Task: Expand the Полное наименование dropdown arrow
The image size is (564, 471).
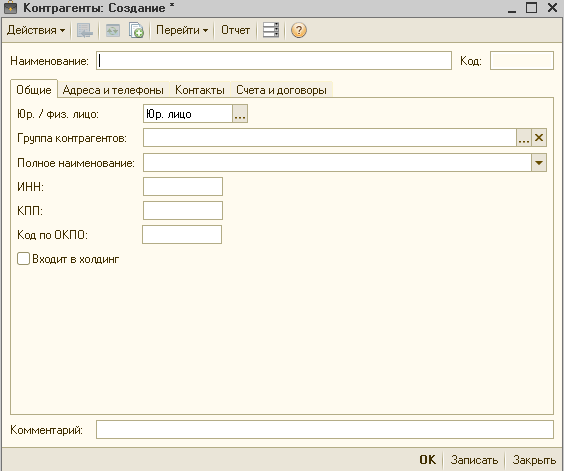Action: coord(539,163)
